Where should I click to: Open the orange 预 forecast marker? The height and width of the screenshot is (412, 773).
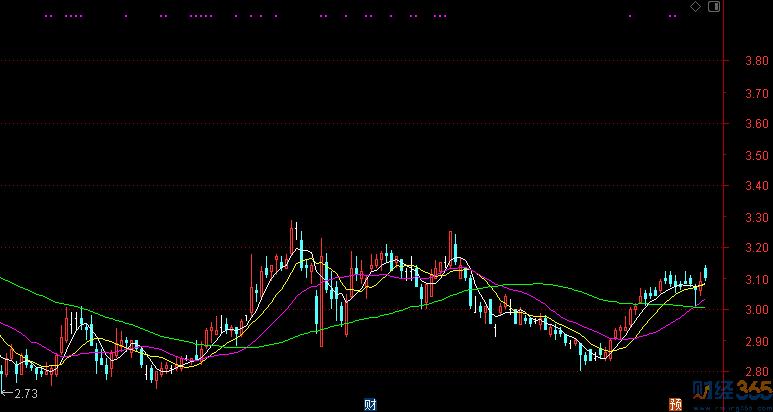675,405
